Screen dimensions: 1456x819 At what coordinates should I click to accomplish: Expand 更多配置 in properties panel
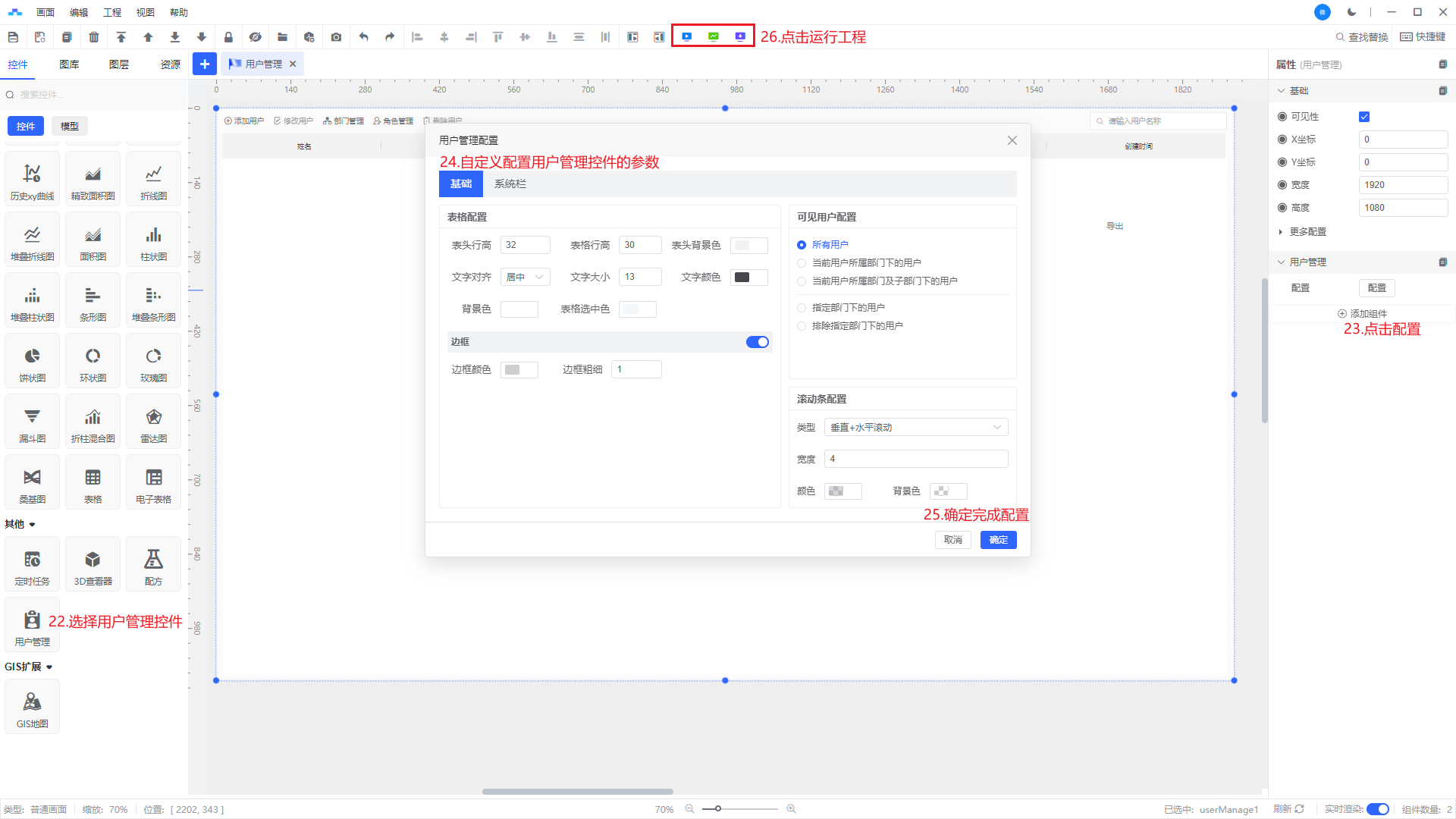click(x=1307, y=232)
